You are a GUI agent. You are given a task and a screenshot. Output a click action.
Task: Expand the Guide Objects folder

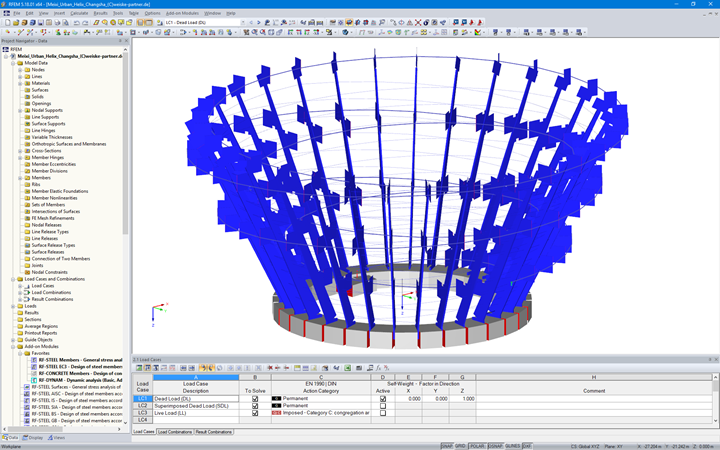[x=13, y=340]
